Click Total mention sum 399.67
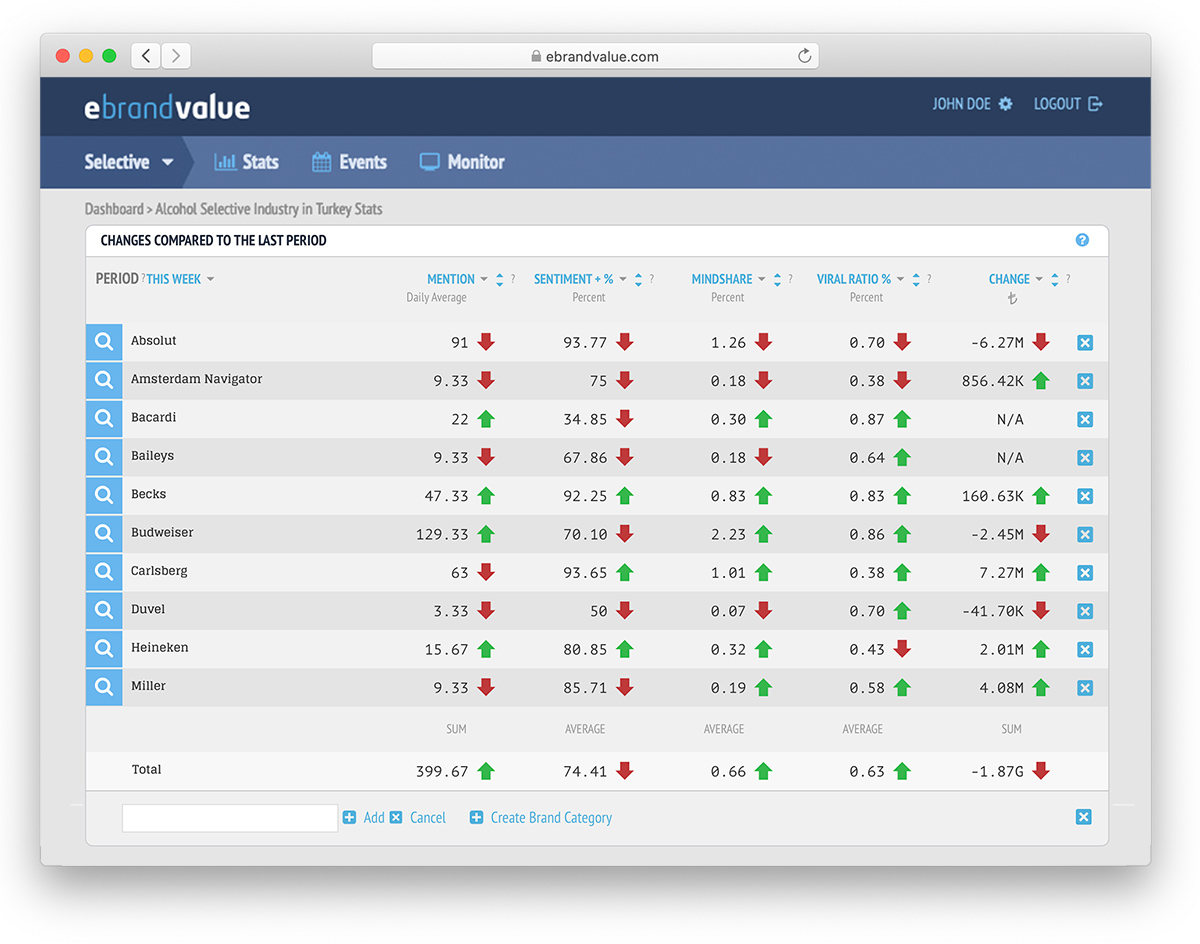 tap(442, 771)
